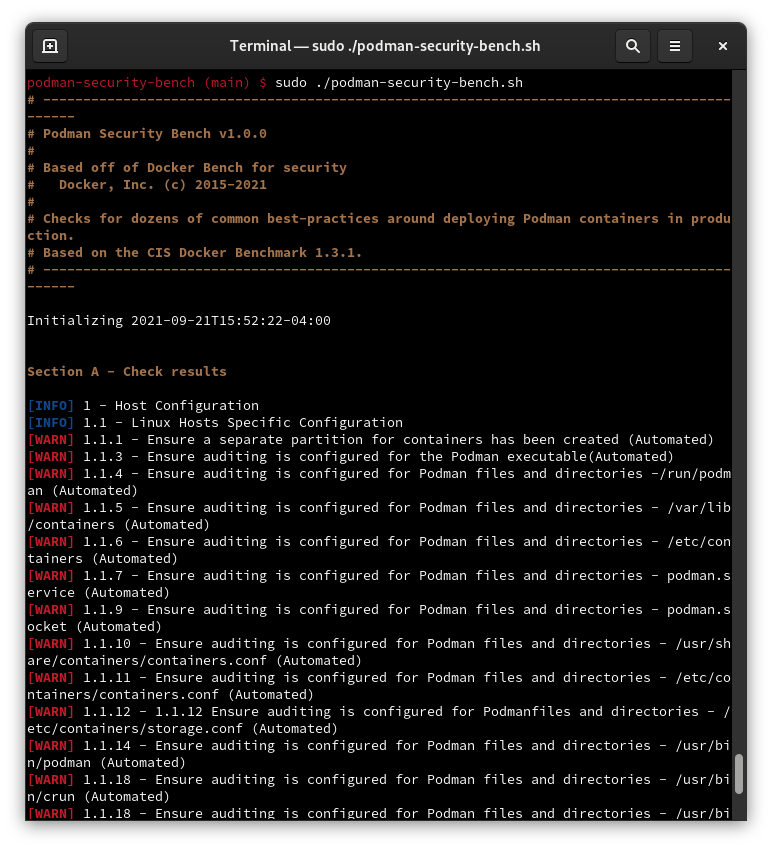Click the 1.1.18 /usr/bin/crun warning
772x849 pixels.
(x=379, y=788)
